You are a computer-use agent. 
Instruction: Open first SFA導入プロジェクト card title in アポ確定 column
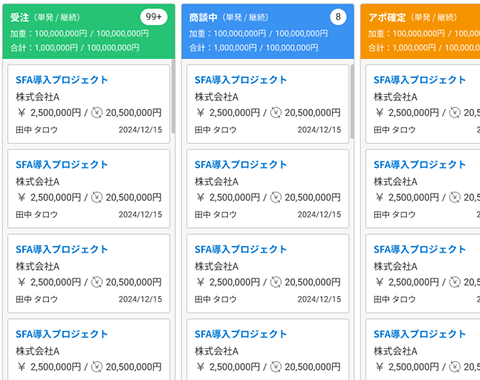click(x=420, y=80)
